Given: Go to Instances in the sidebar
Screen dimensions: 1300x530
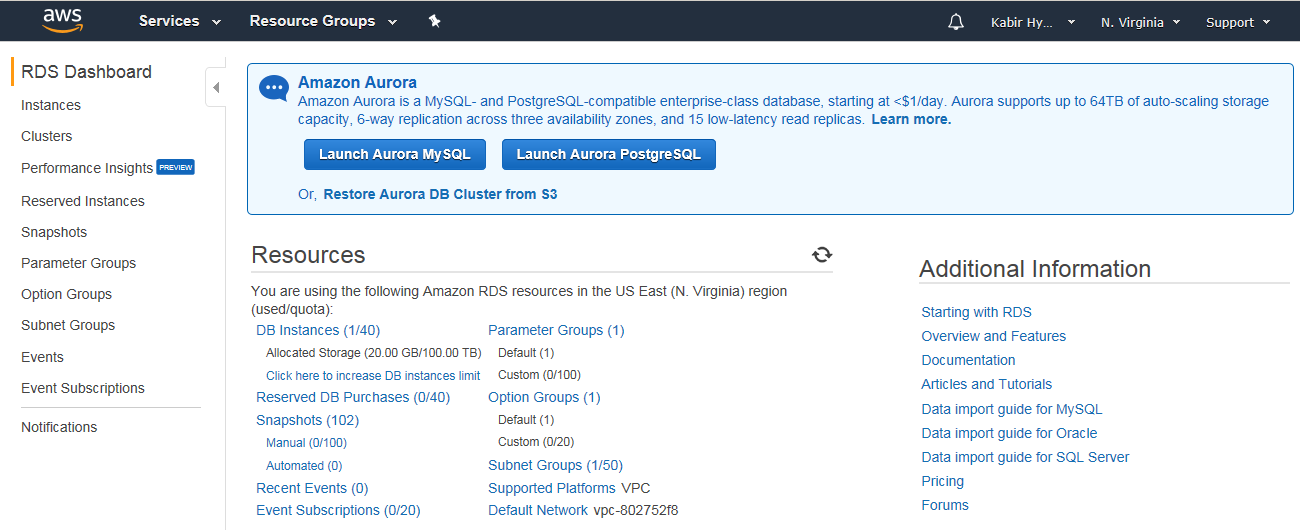Looking at the screenshot, I should pos(51,105).
